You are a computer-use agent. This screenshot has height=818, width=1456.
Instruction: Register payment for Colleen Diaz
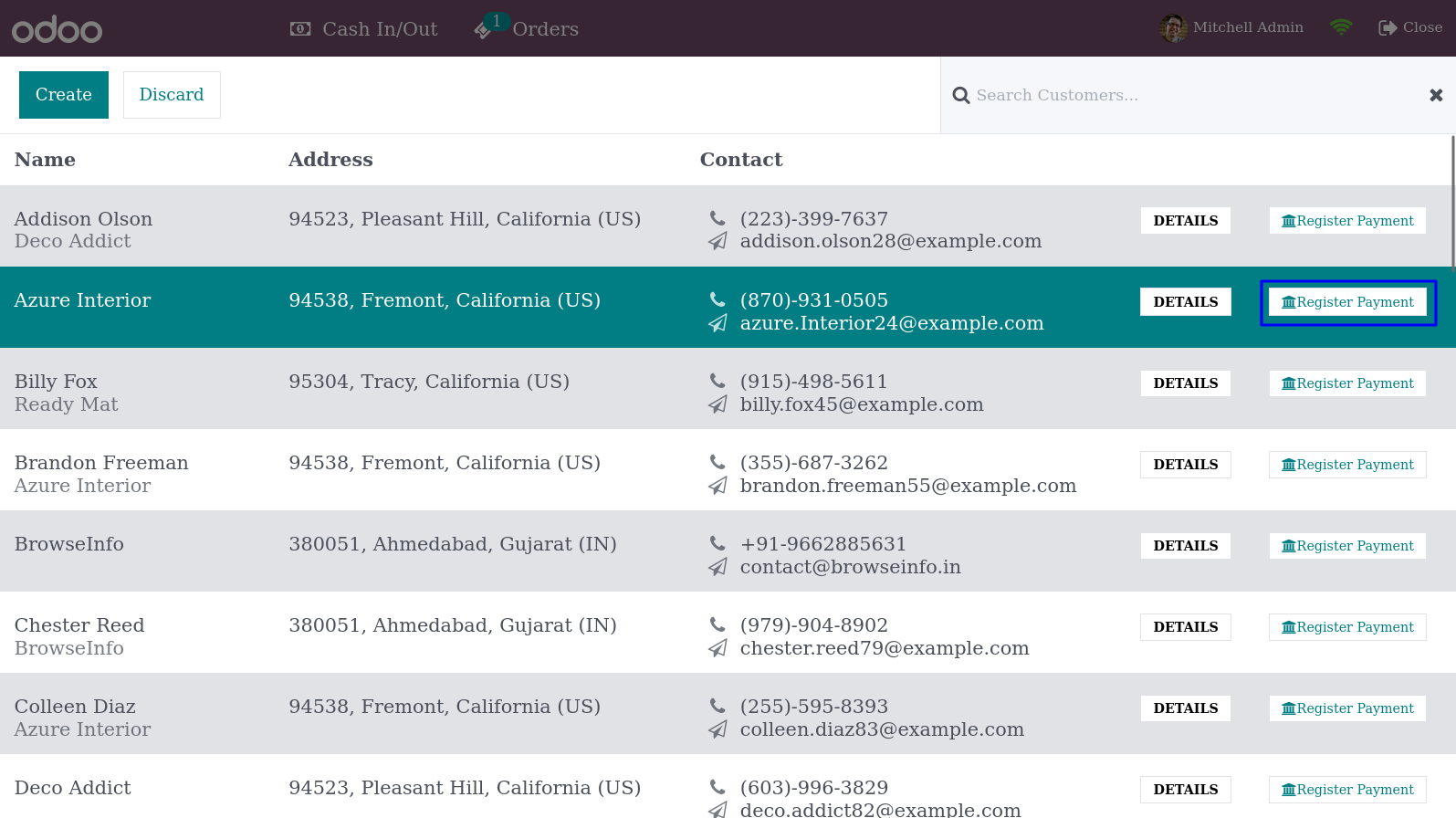[1347, 708]
